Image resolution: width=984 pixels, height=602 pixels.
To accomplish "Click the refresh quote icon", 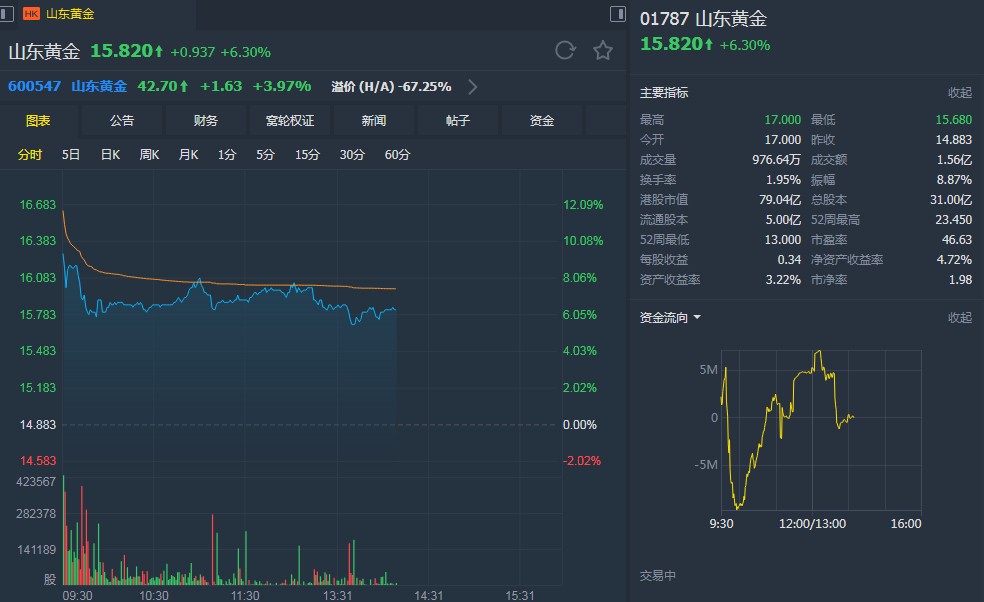I will click(565, 50).
